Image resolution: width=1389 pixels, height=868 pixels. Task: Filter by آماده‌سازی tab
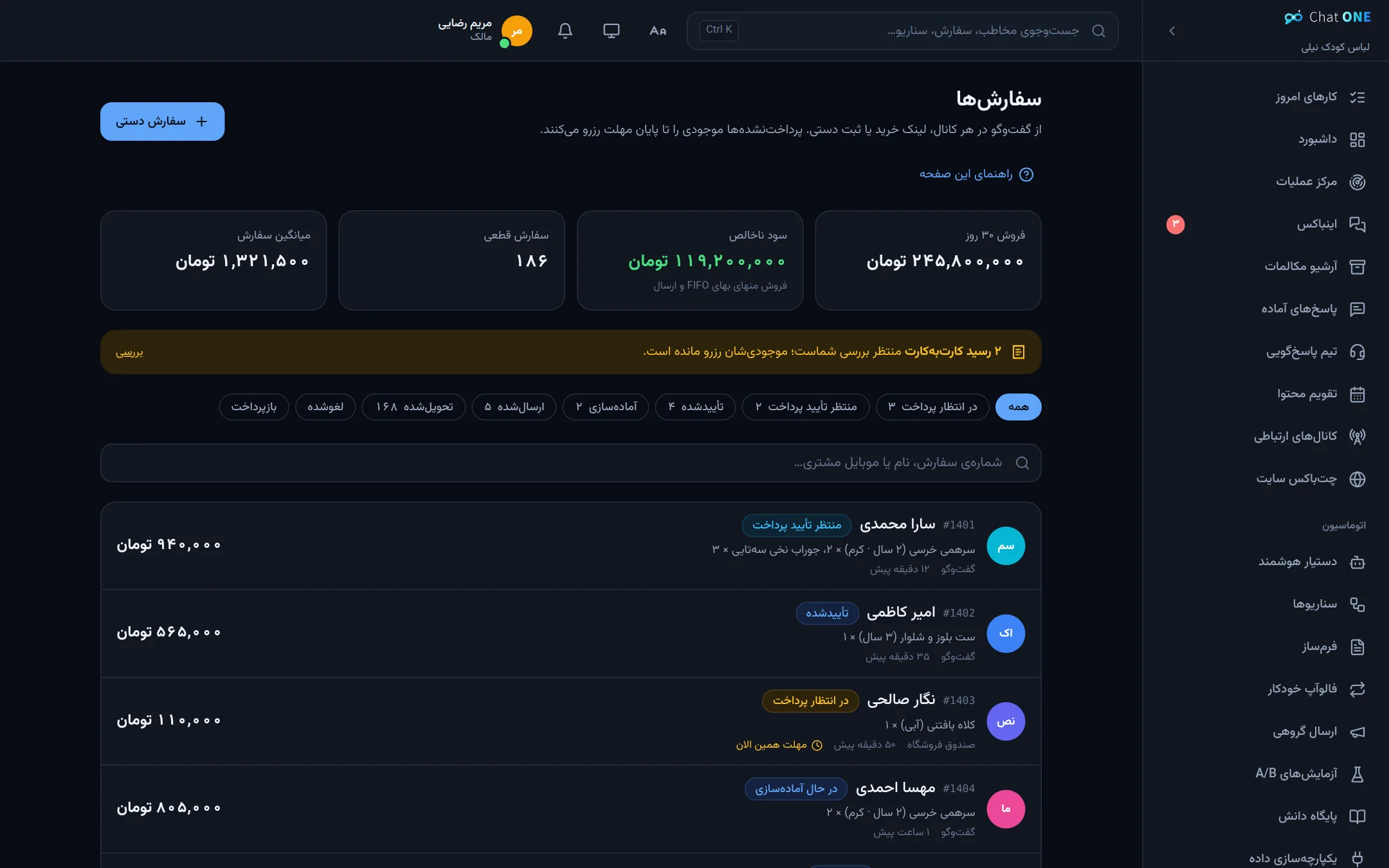point(606,407)
